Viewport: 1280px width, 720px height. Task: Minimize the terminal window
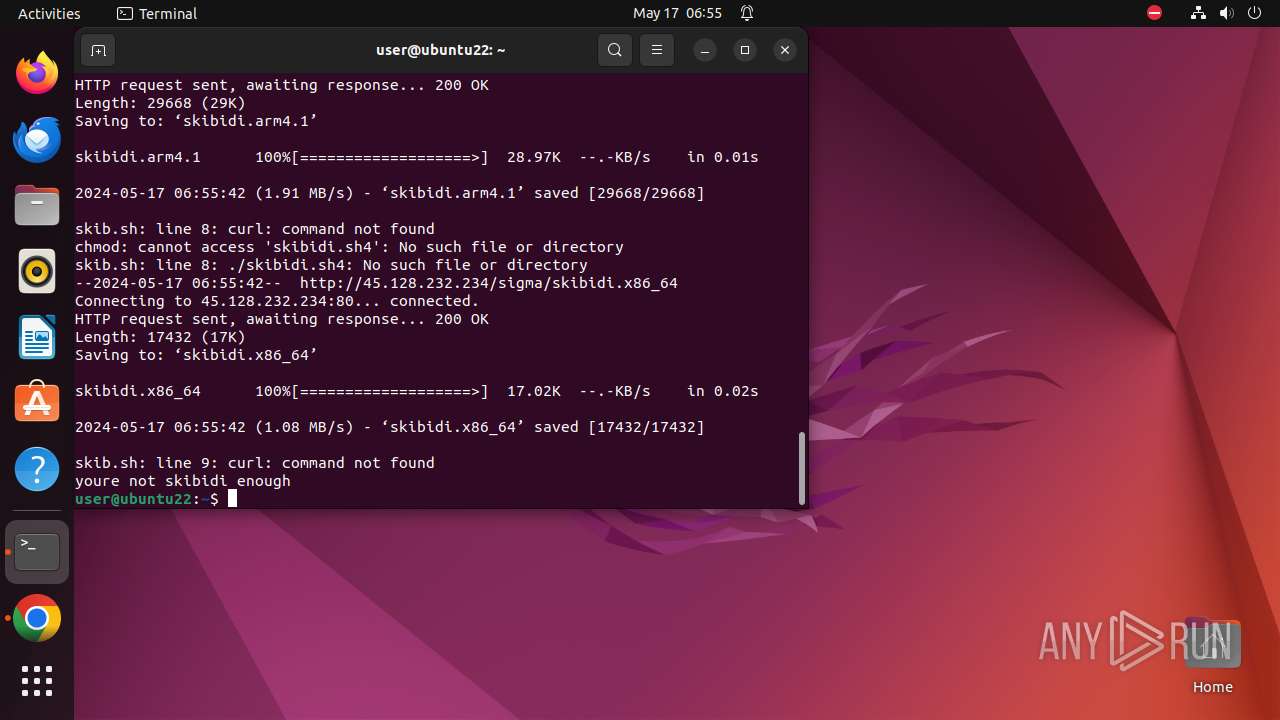(705, 50)
